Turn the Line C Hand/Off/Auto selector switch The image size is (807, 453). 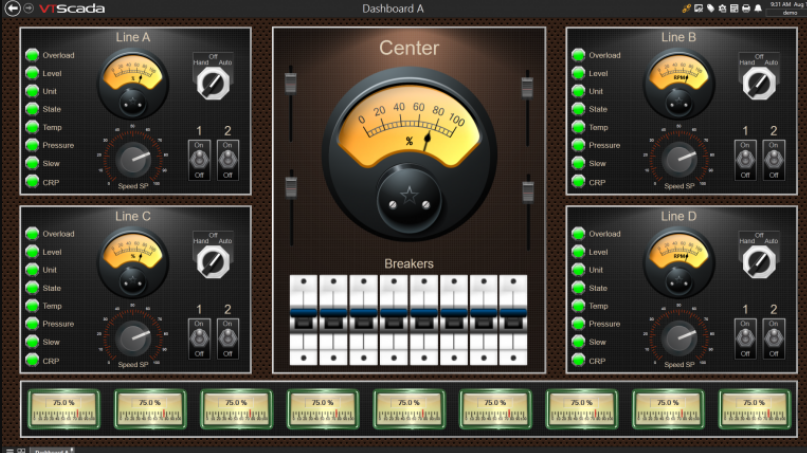(213, 262)
